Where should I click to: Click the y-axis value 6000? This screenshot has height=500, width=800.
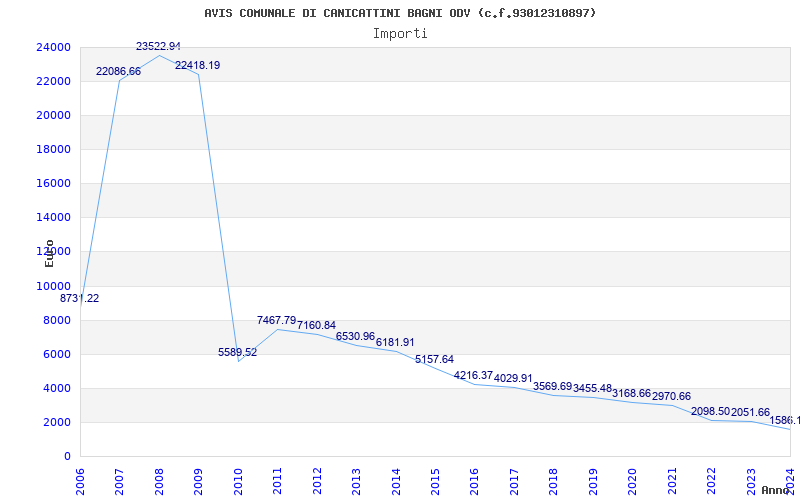[57, 355]
